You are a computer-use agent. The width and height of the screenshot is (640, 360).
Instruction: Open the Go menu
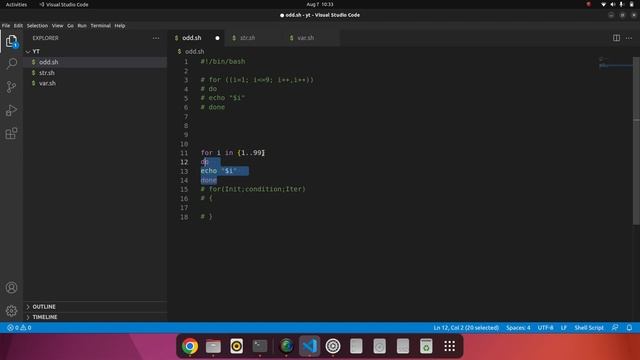[70, 26]
